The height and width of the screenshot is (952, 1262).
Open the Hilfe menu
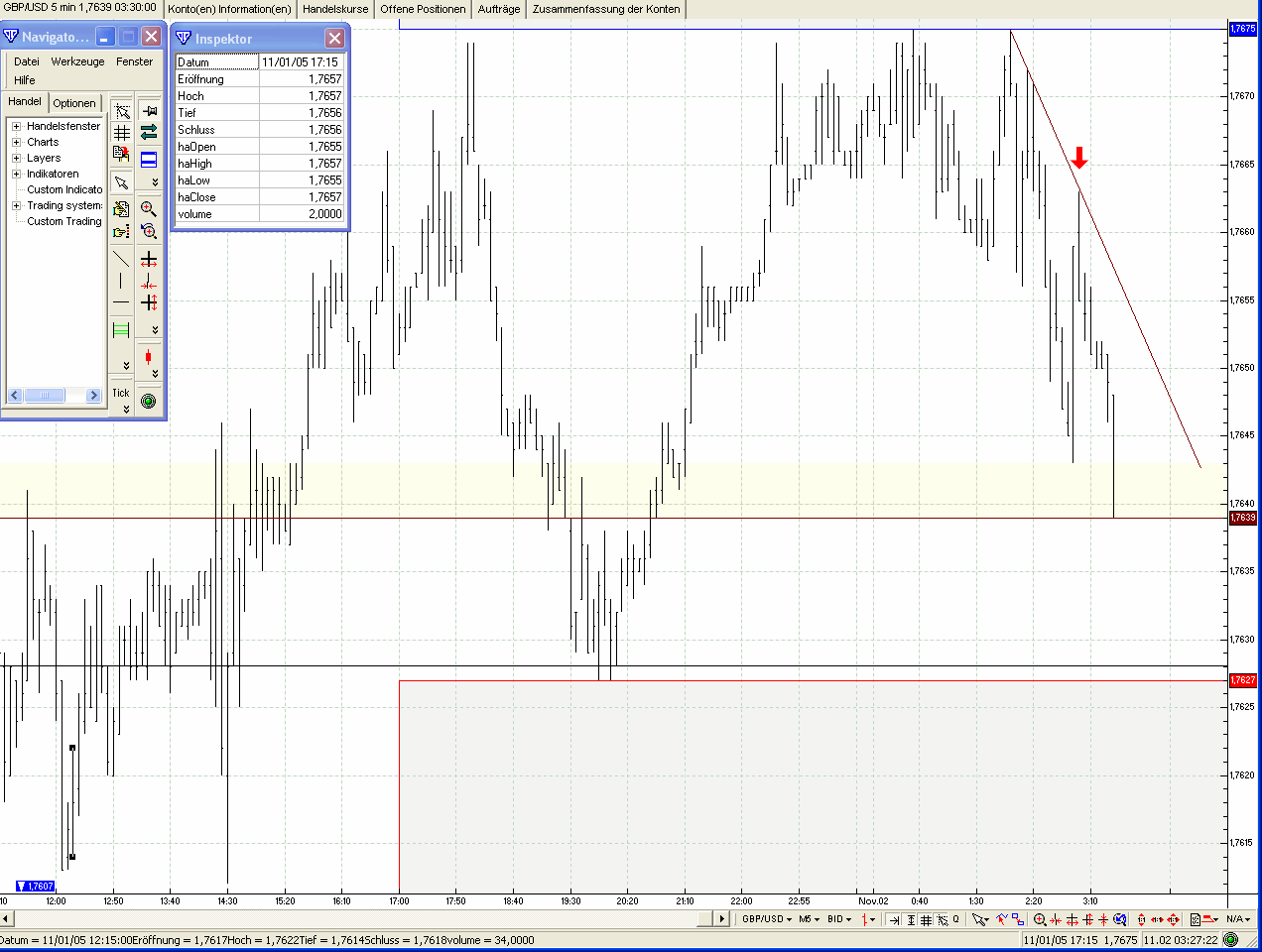(x=25, y=80)
